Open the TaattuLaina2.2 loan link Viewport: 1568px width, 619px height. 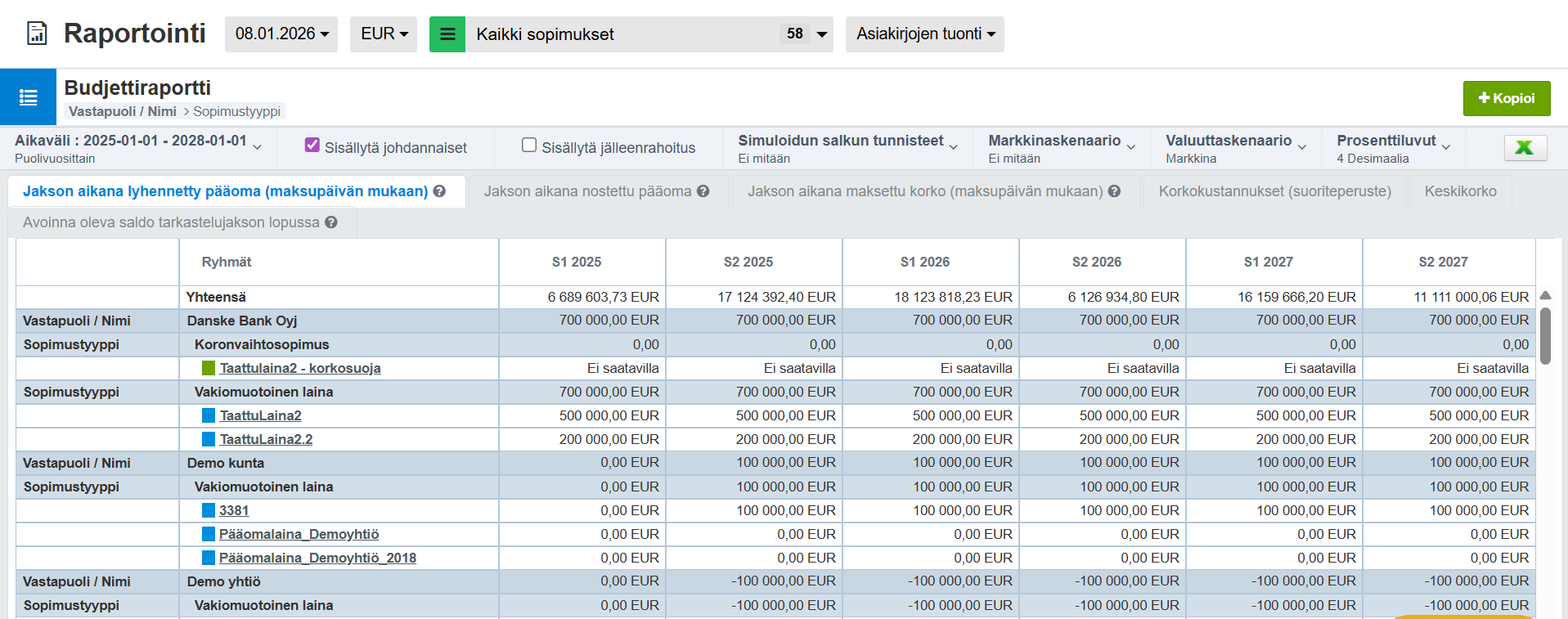[x=266, y=439]
